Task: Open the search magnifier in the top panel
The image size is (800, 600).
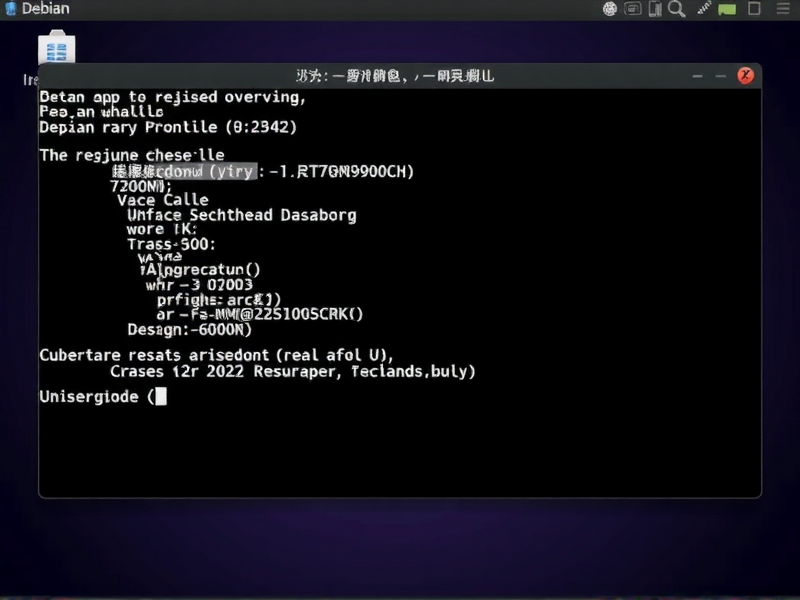Action: pos(677,8)
